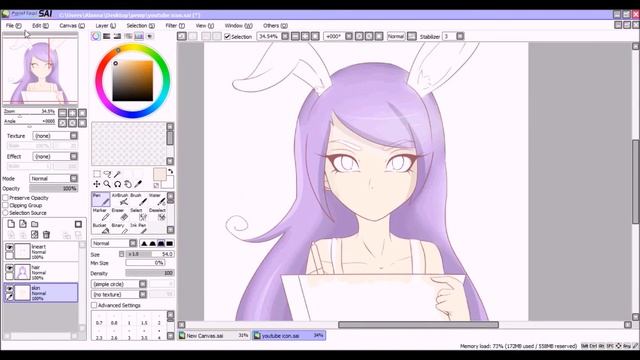640x360 pixels.
Task: Uncheck the Selection checkbox in toolbar
Action: [227, 36]
